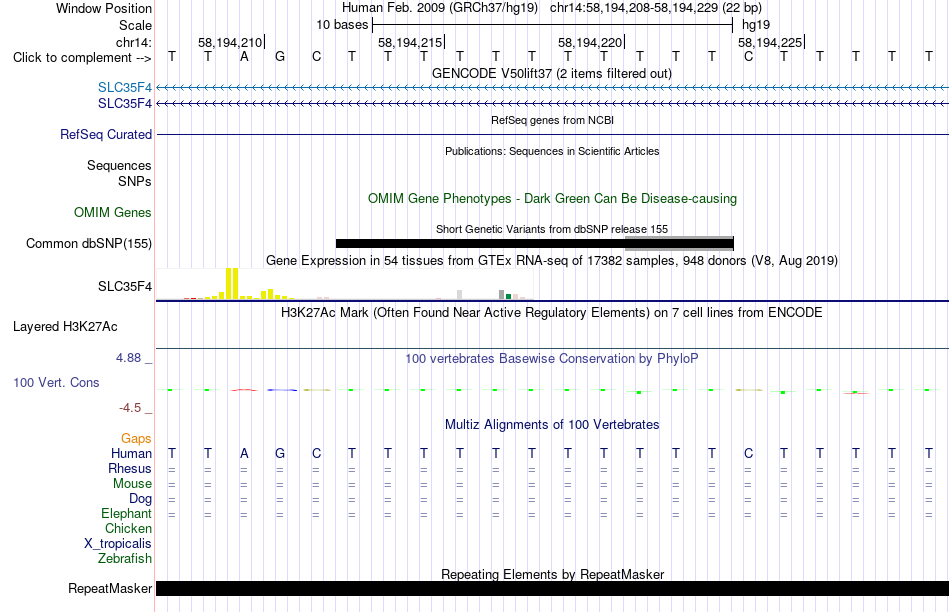Click the 100 Vert. Cons label
Screen dimensions: 950x612
[56, 382]
